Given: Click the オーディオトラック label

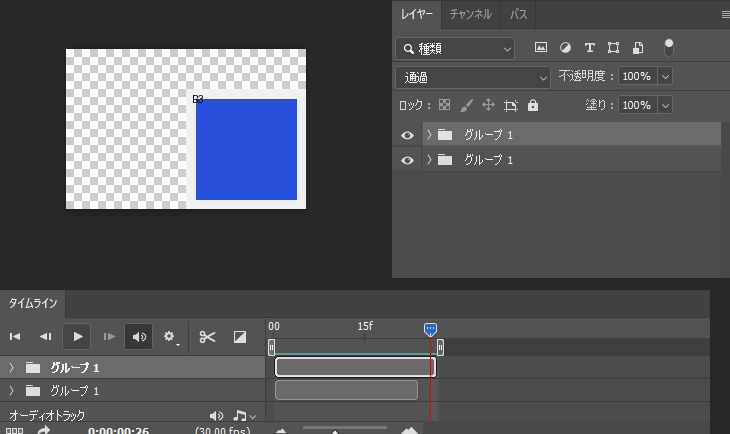Looking at the screenshot, I should point(47,415).
